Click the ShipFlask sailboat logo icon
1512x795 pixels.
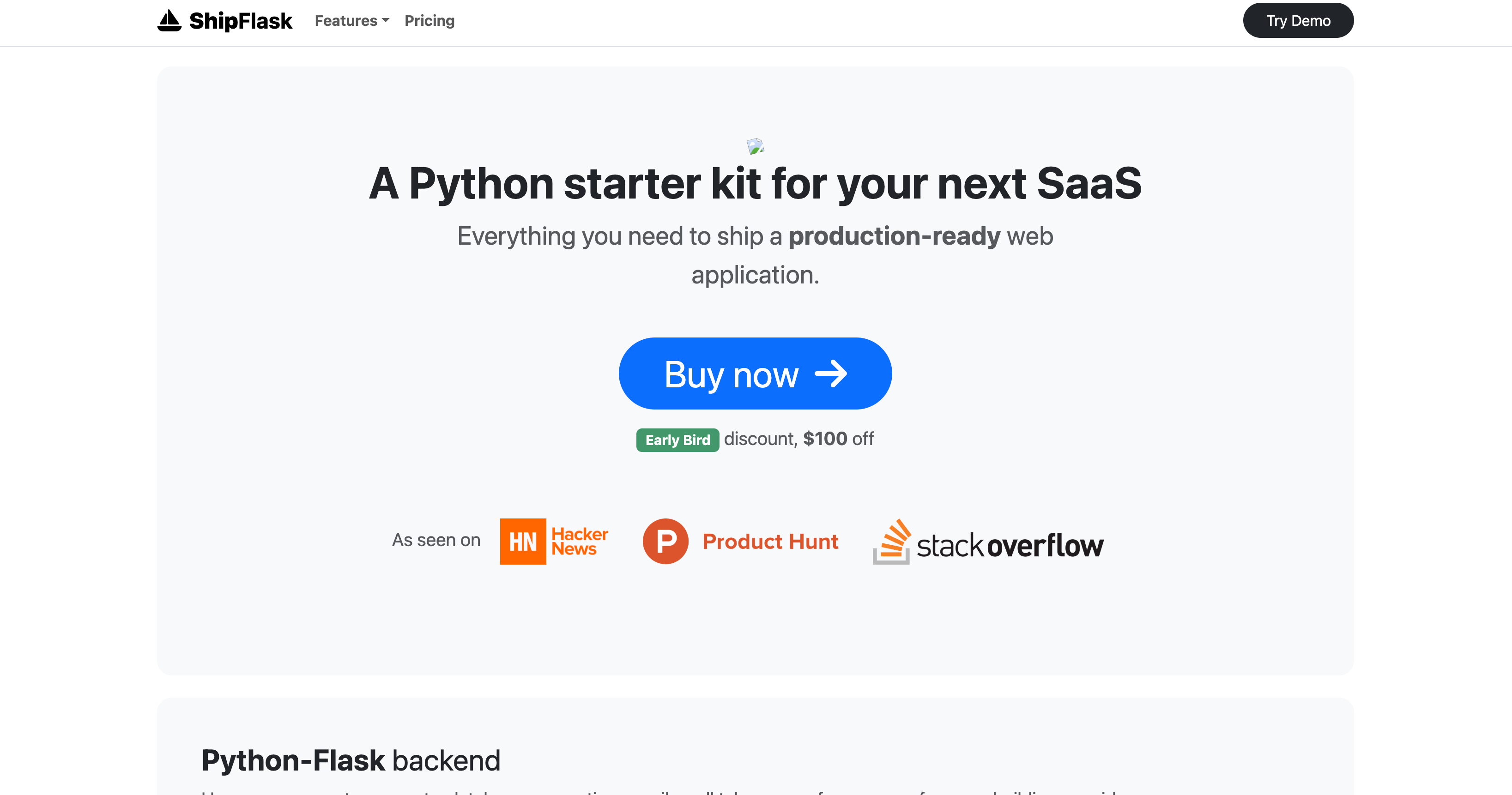169,21
